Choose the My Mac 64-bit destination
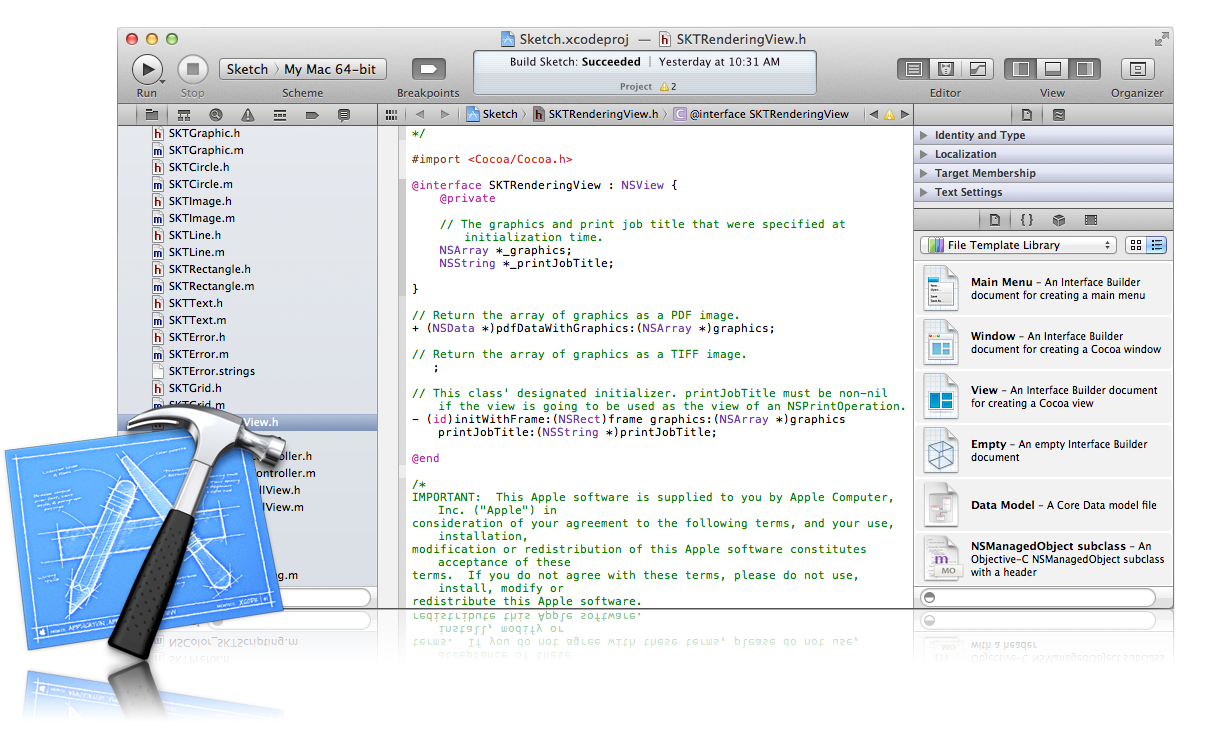The height and width of the screenshot is (743, 1224). coord(331,69)
